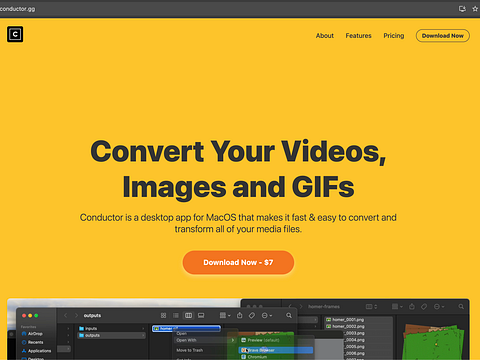Screen dimensions: 480x360
Task: Select column view in outputs Finder window
Action: point(188,315)
